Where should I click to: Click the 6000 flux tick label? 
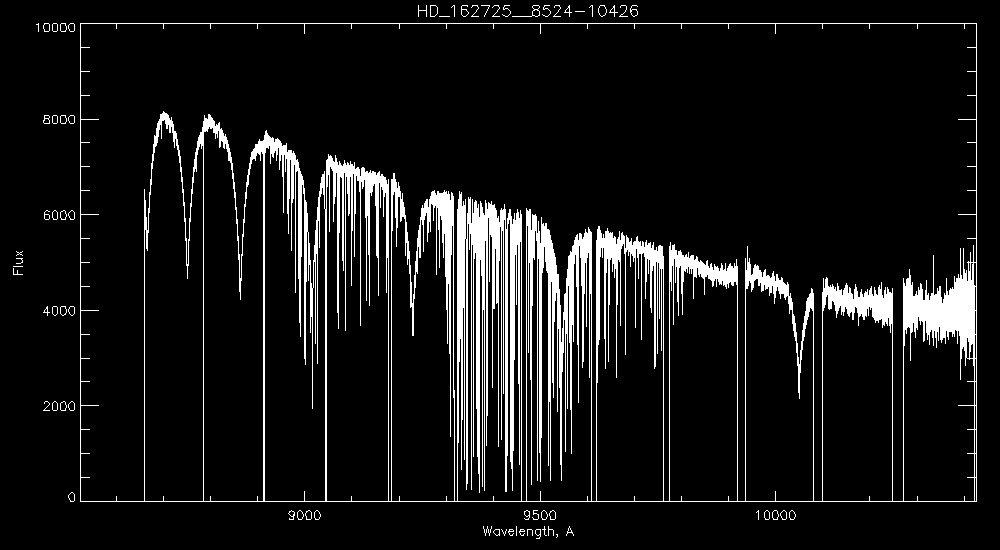[59, 215]
